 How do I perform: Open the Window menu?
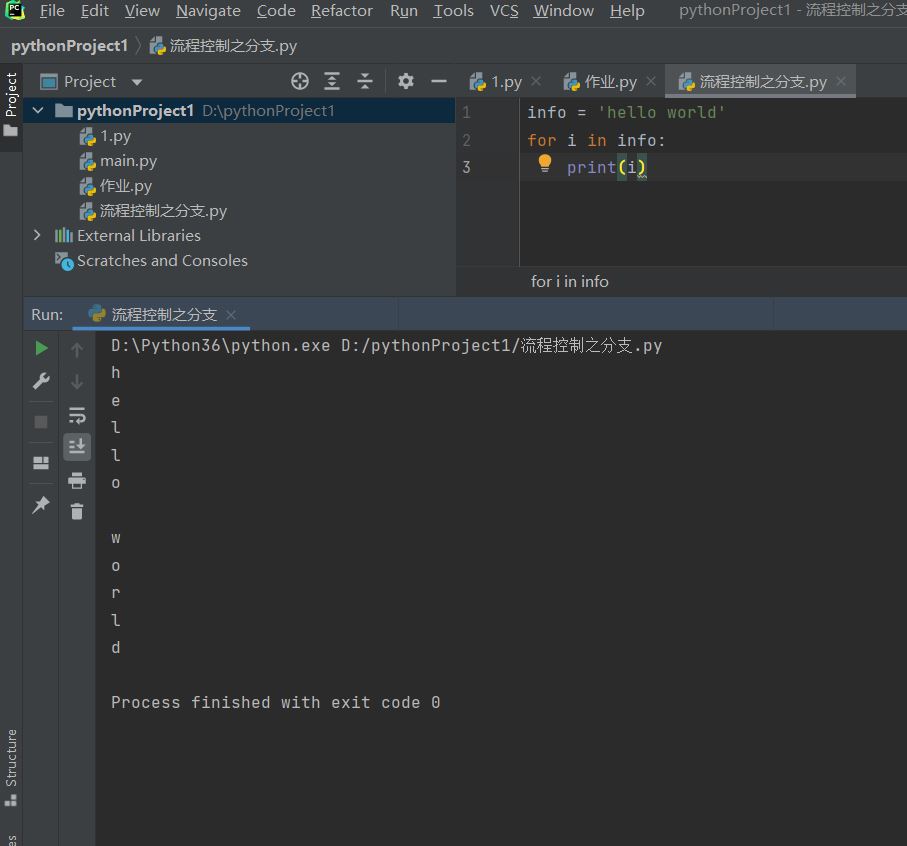coord(563,11)
